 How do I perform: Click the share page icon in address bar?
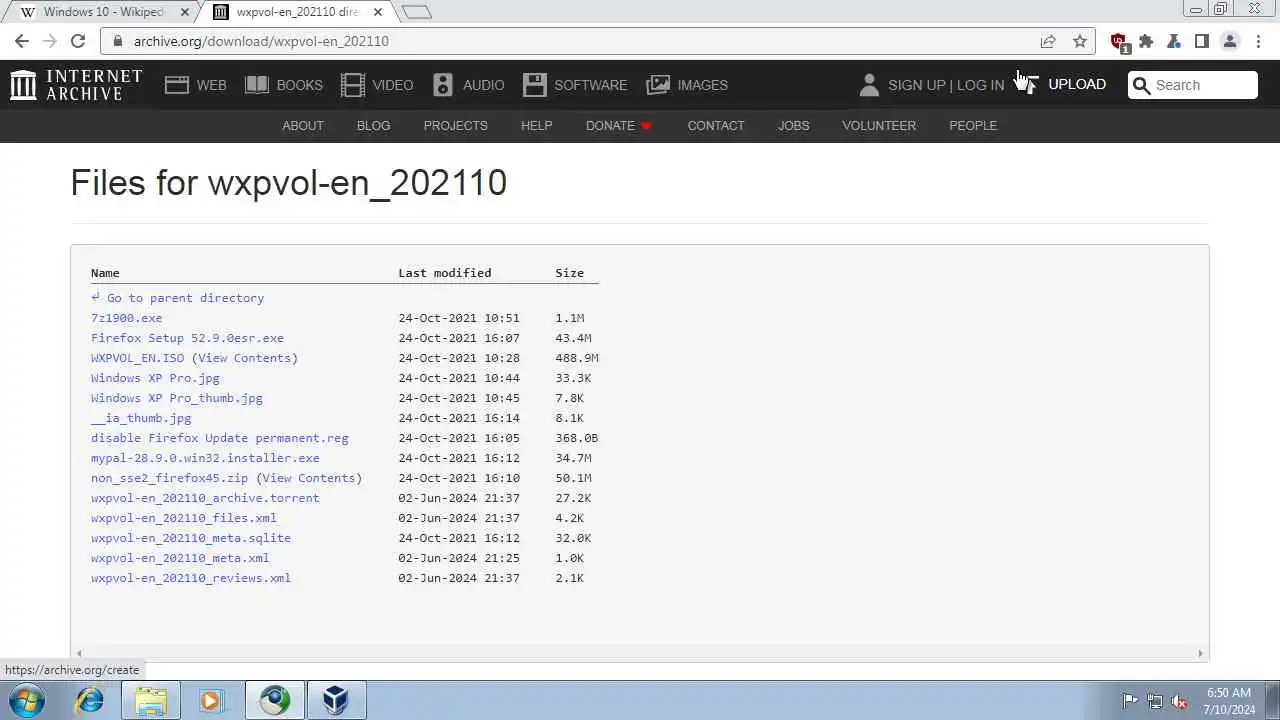click(x=1048, y=41)
